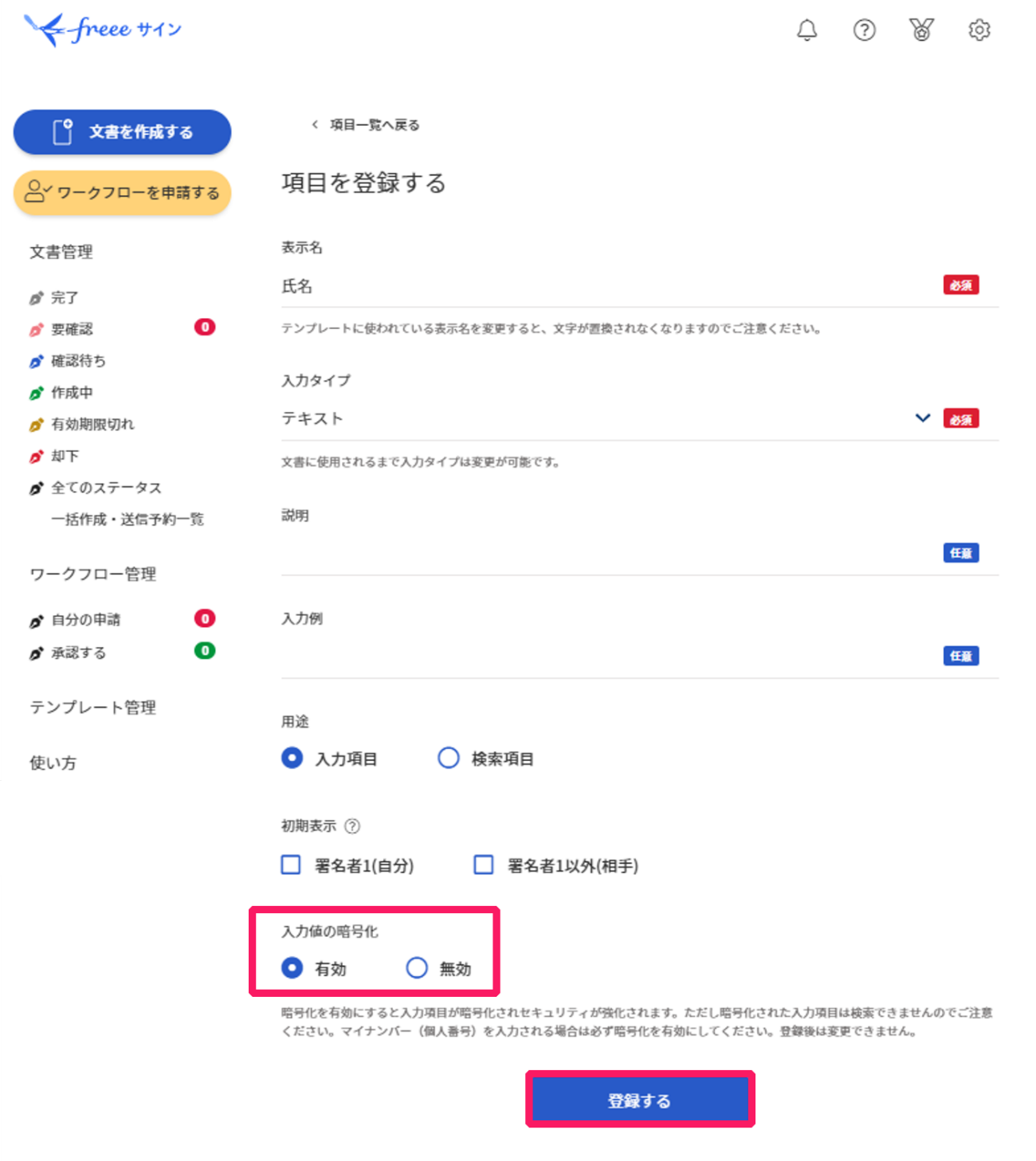Click the pen icon beside 自分の申請

point(37,620)
